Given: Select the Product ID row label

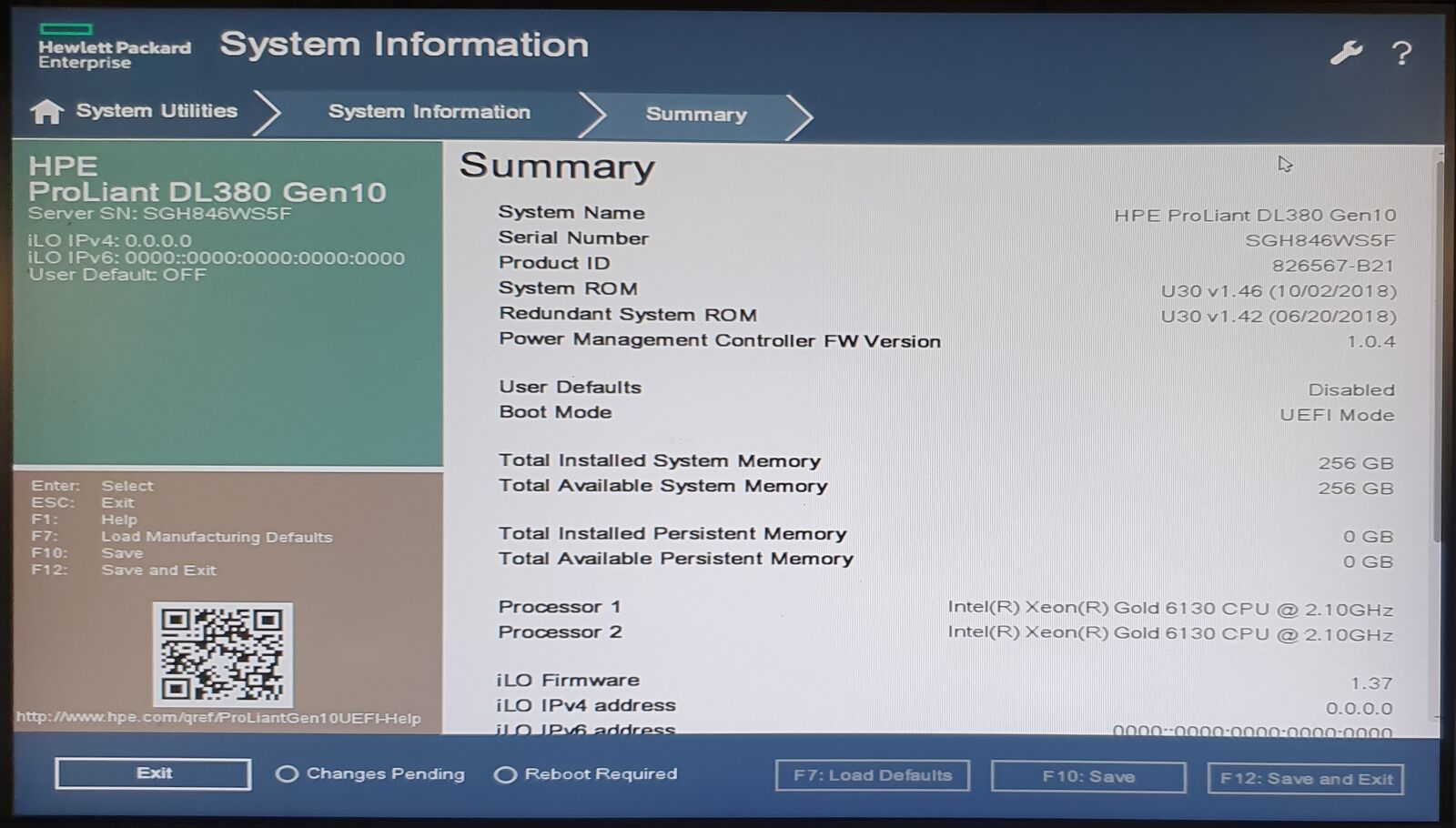Looking at the screenshot, I should coord(554,263).
